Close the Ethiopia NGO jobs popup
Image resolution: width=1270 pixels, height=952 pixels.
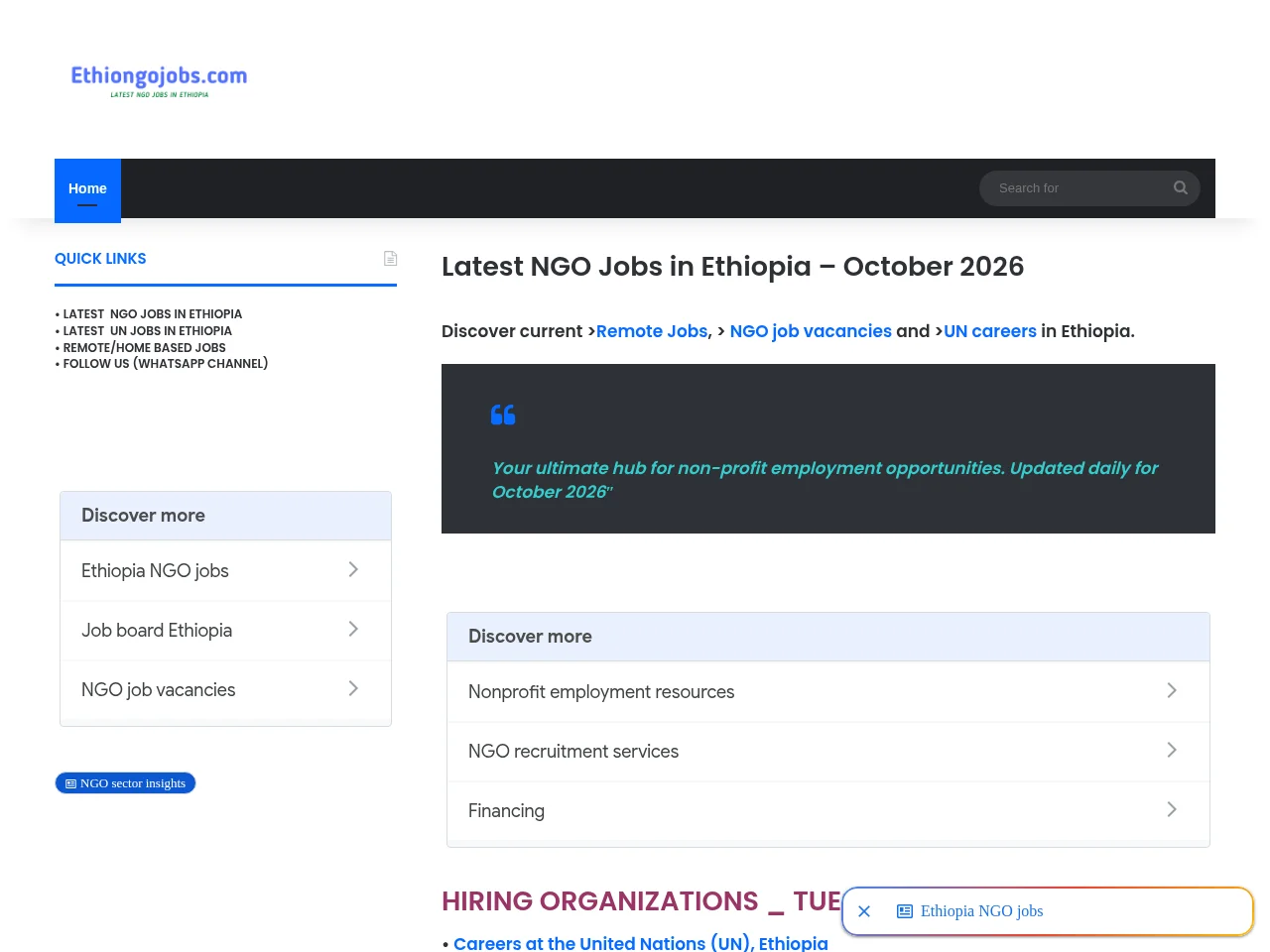[864, 911]
